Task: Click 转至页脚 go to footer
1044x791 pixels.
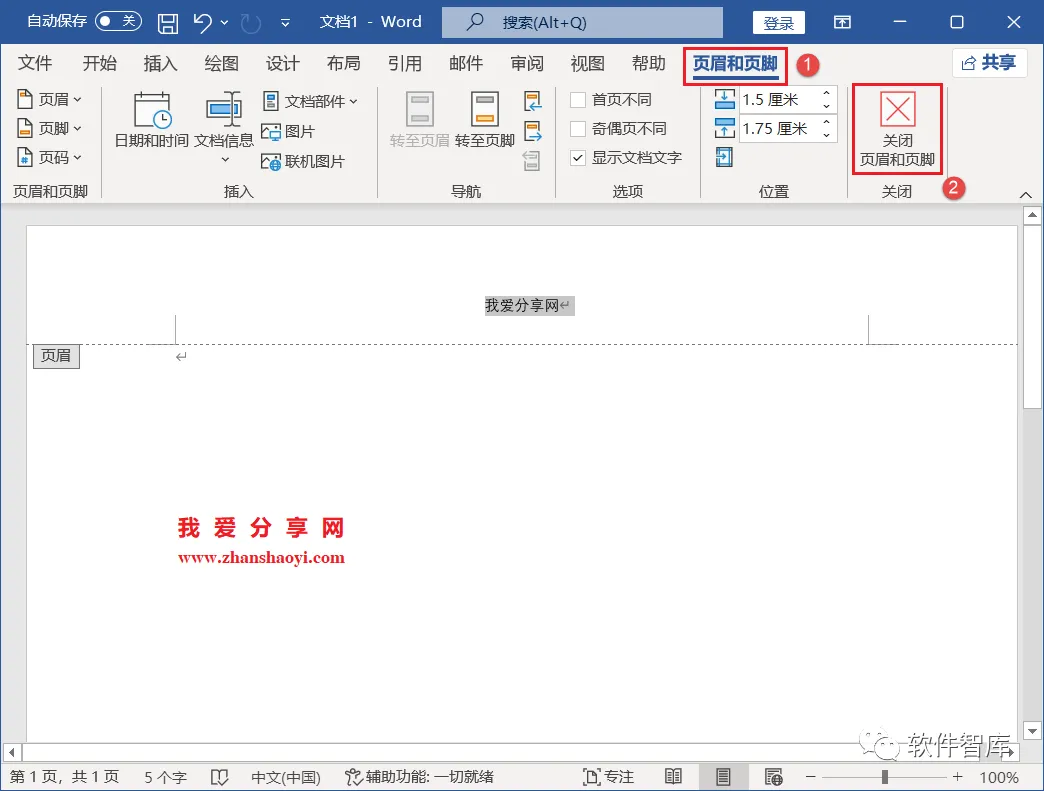Action: coord(485,120)
